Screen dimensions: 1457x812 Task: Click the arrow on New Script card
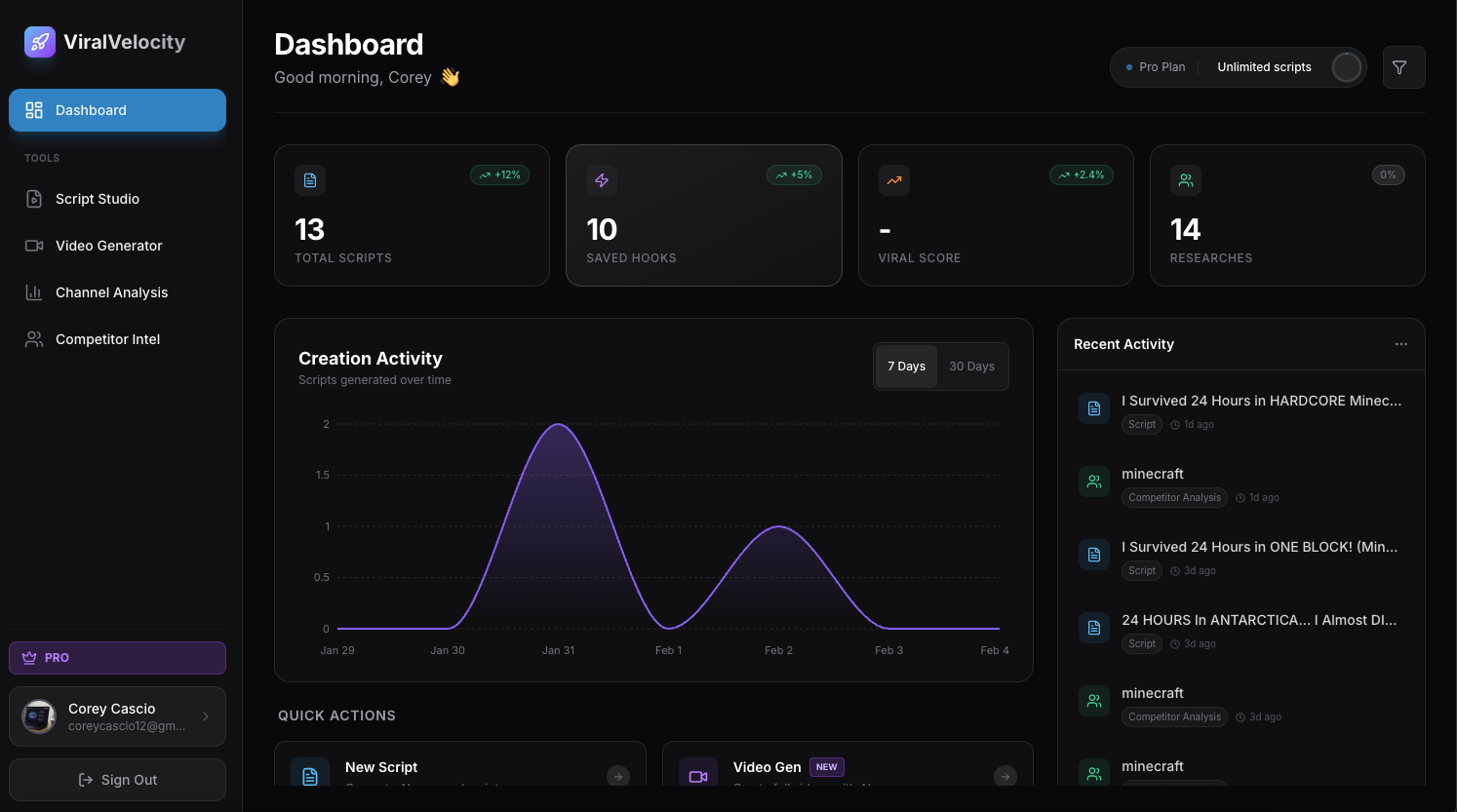618,776
